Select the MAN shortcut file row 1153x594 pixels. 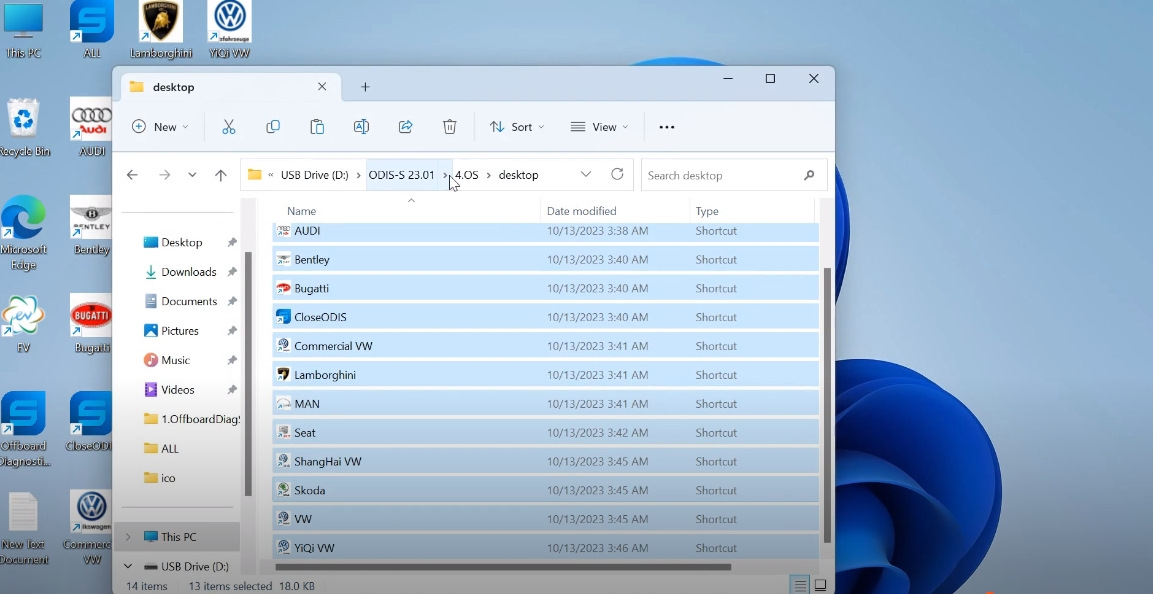[x=545, y=404]
